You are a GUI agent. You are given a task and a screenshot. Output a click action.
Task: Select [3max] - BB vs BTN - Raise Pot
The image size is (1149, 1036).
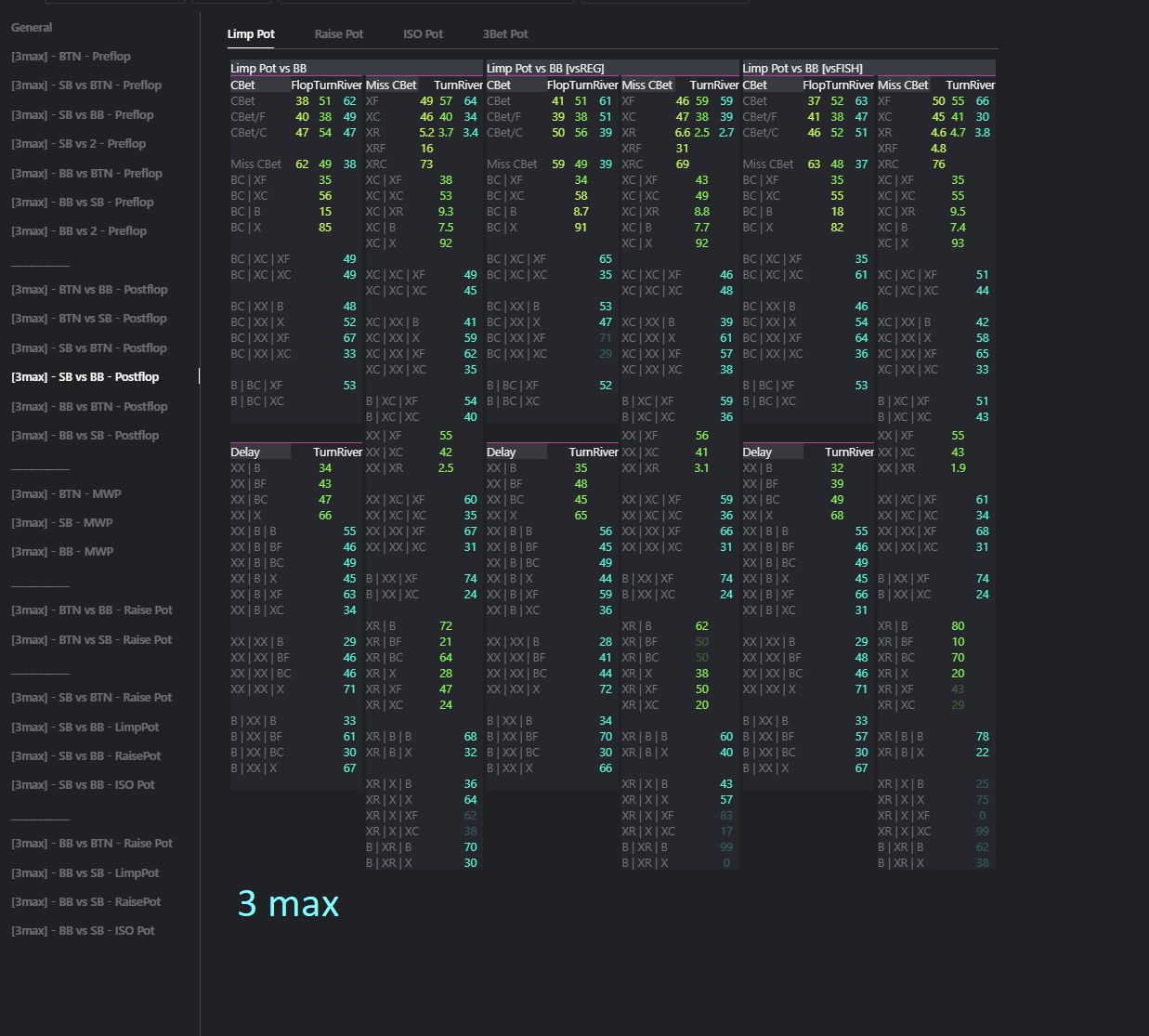[92, 844]
